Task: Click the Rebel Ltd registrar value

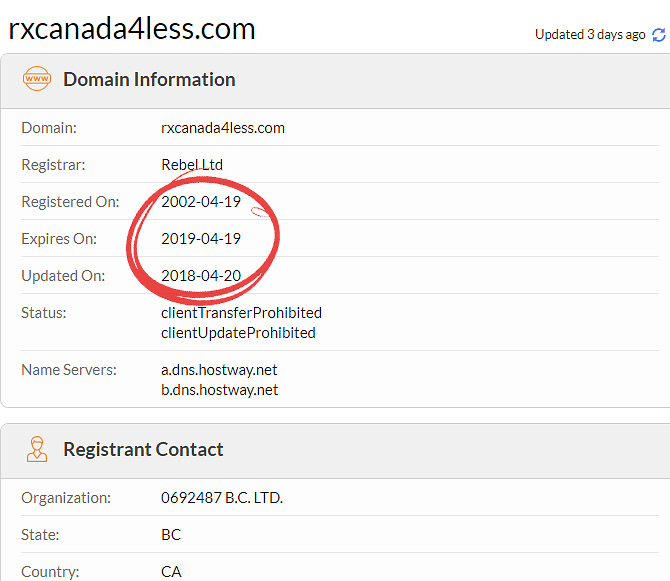Action: tap(192, 164)
